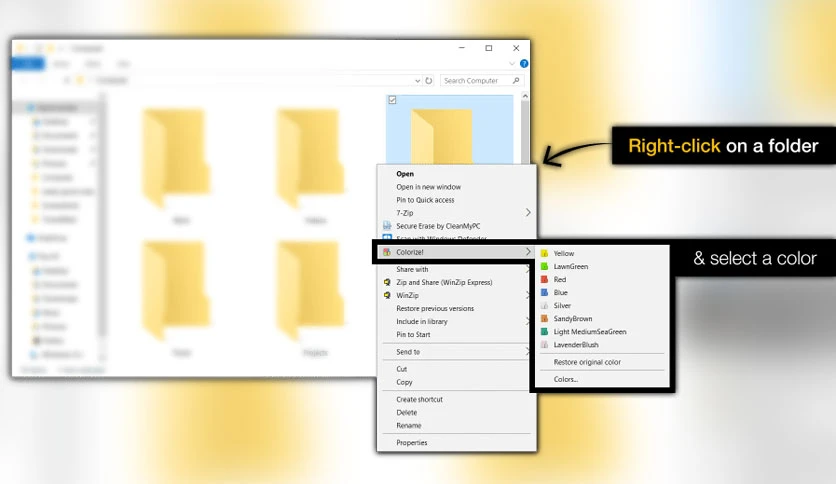Expand the ribbon with the chevron
Image resolution: width=836 pixels, height=484 pixels.
point(512,63)
